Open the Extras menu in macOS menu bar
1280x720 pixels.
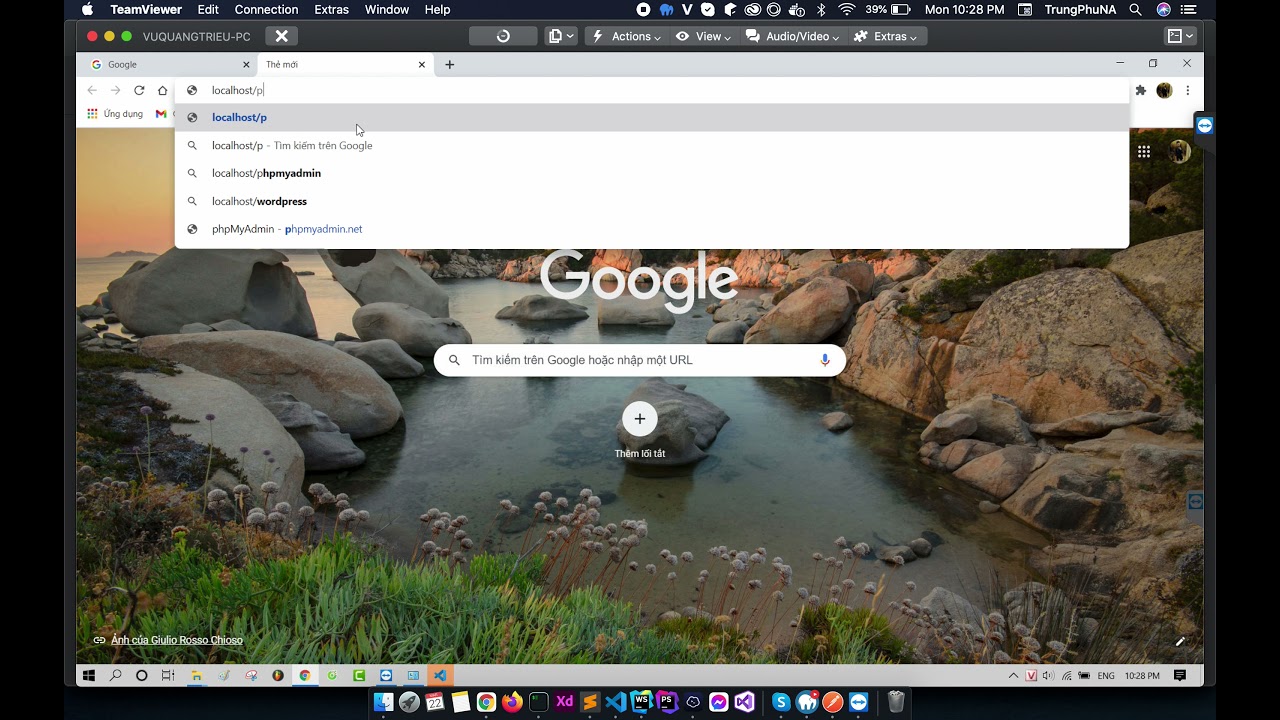(x=331, y=9)
